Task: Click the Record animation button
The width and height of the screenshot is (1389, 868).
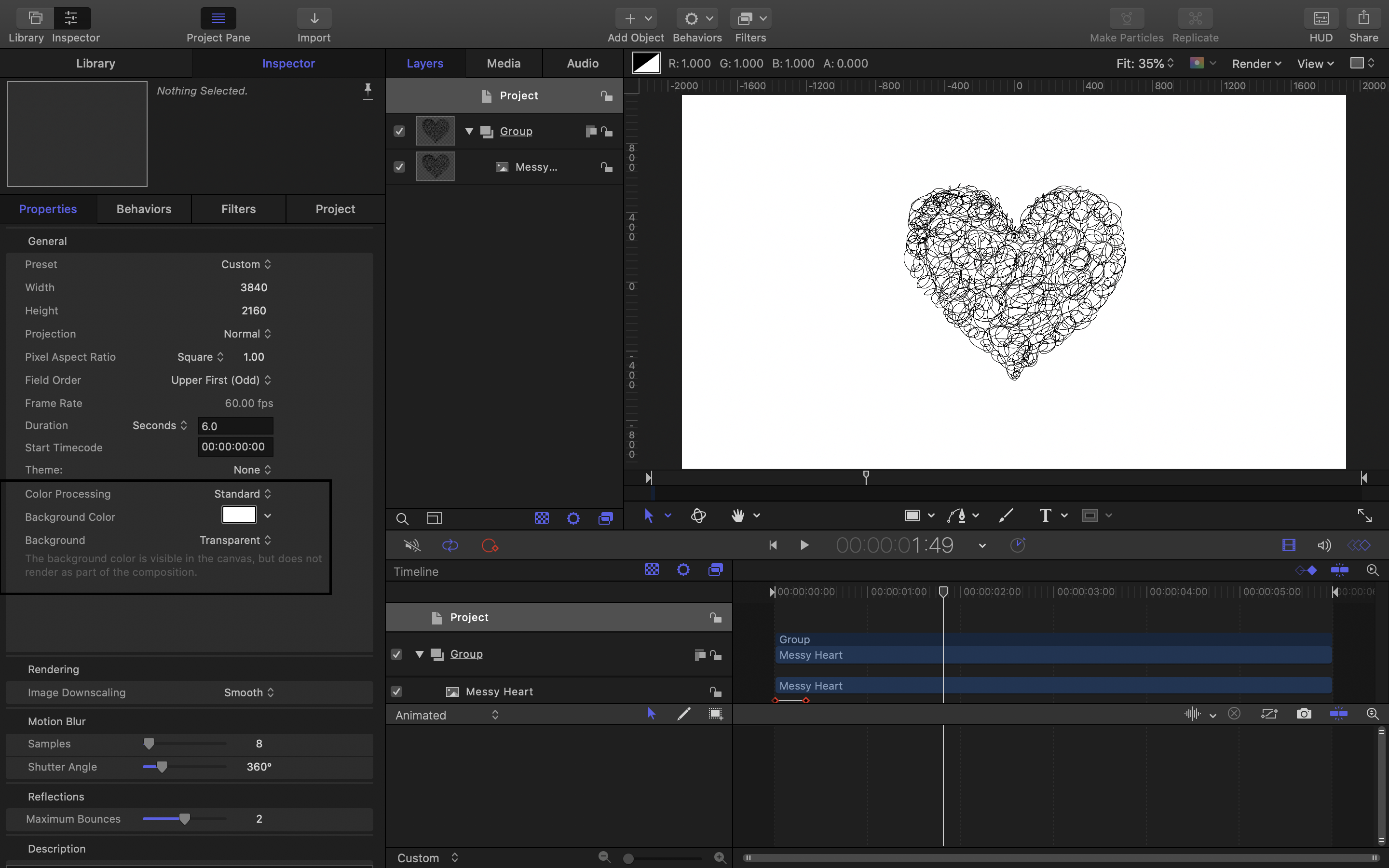Action: point(489,545)
